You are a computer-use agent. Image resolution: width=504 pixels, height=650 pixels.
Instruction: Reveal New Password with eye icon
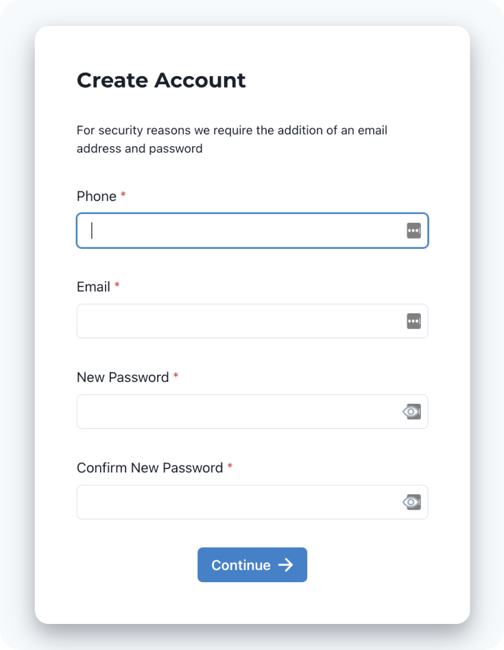point(412,412)
